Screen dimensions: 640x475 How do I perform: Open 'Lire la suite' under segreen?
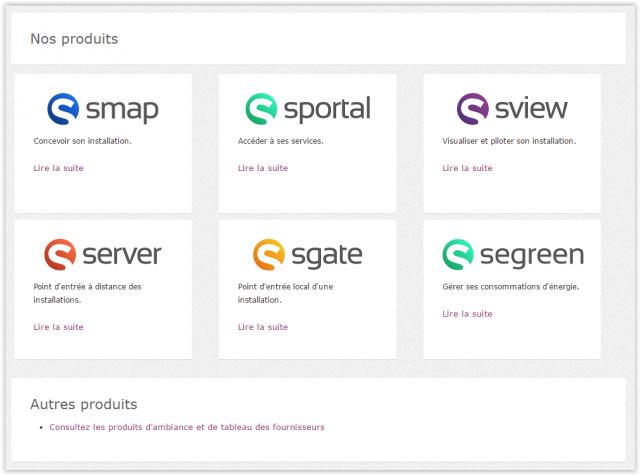tap(467, 314)
